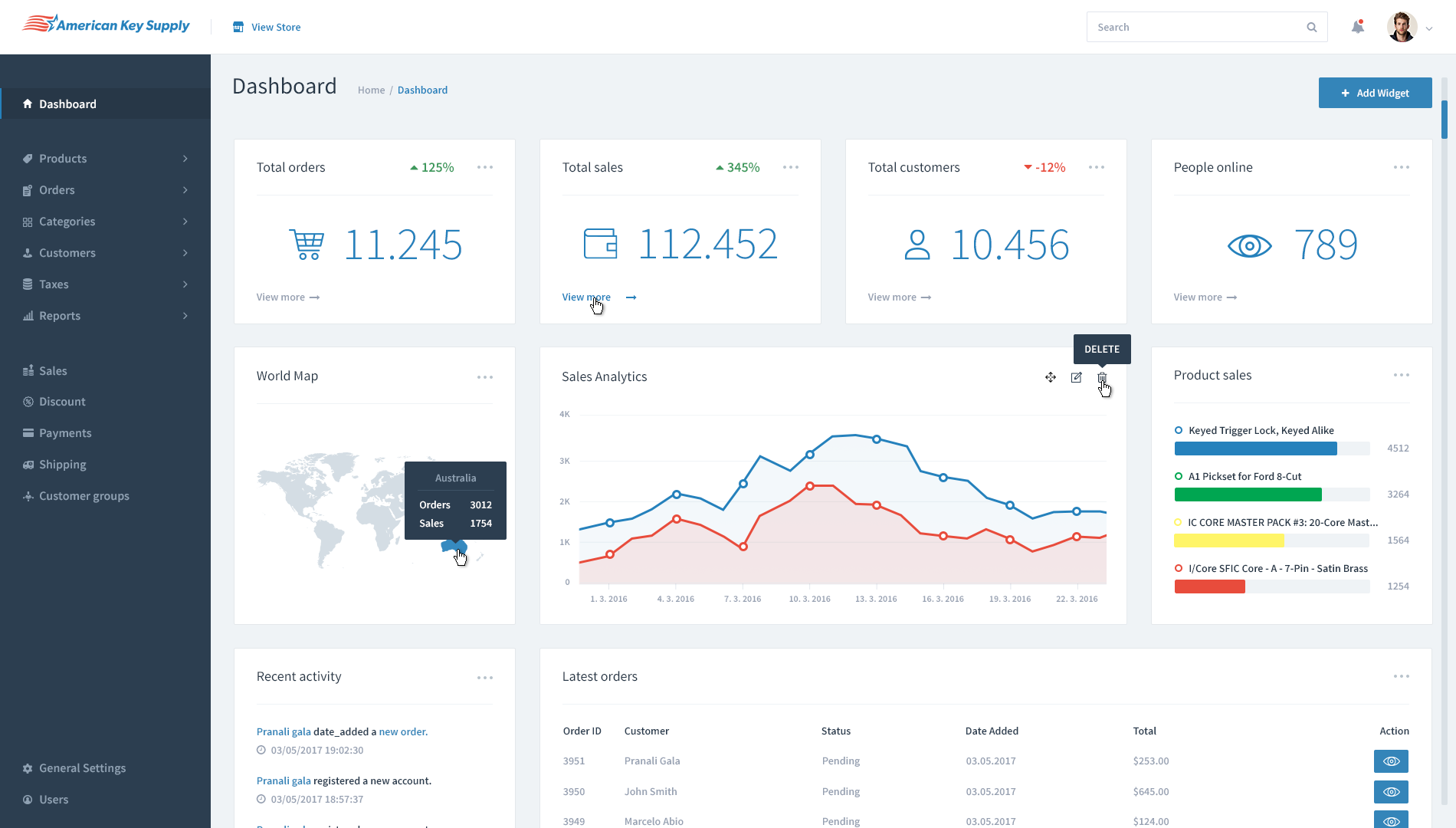Viewport: 1456px width, 828px height.
Task: Click the move icon on Sales Analytics
Action: point(1051,377)
